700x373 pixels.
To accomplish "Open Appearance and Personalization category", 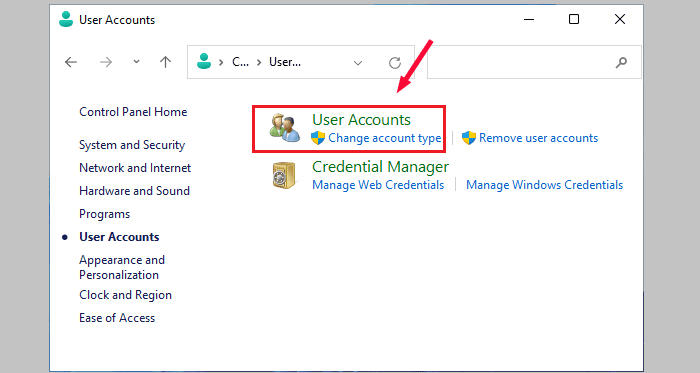I will pos(122,267).
